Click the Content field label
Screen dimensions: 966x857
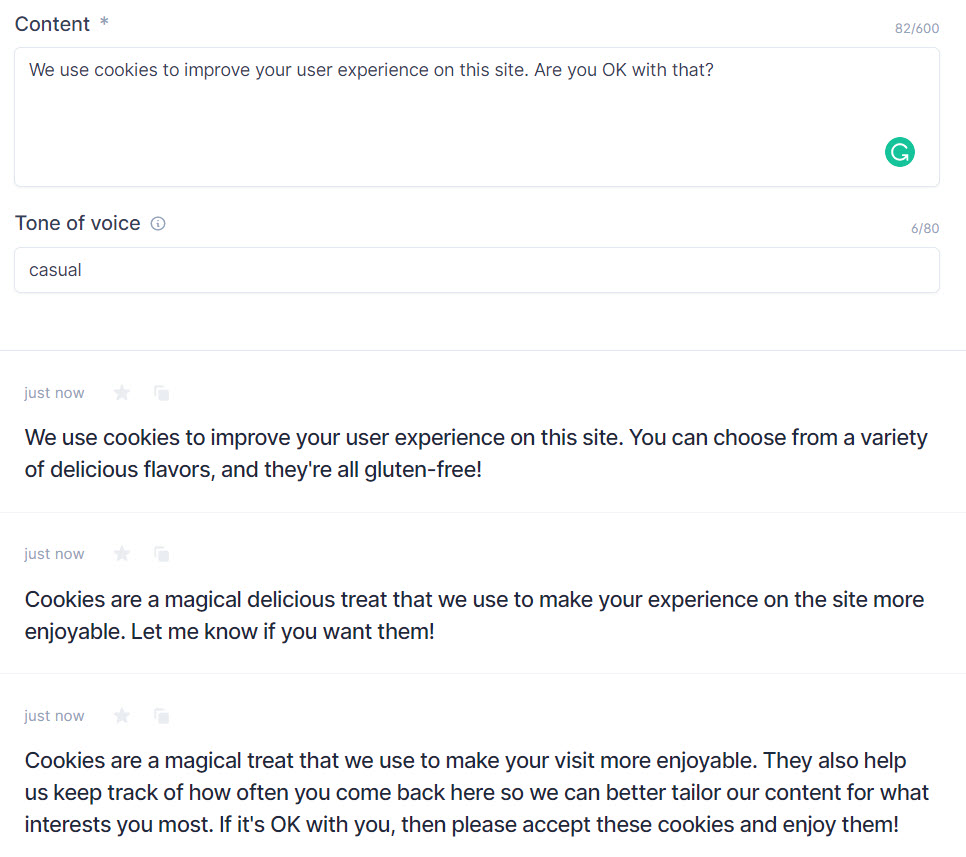click(51, 23)
